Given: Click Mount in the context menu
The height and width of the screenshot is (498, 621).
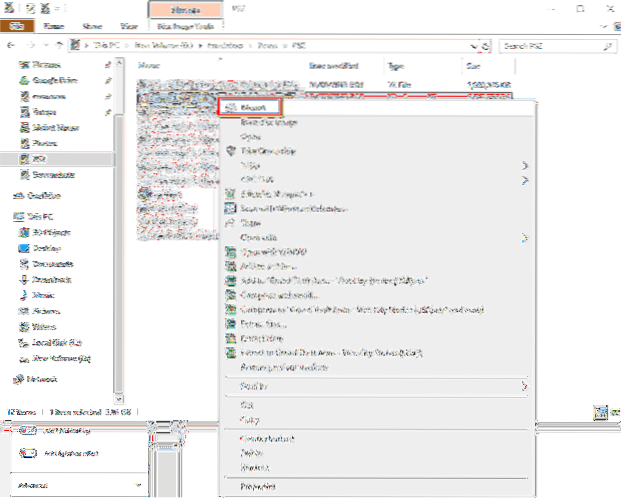Looking at the screenshot, I should (x=250, y=103).
